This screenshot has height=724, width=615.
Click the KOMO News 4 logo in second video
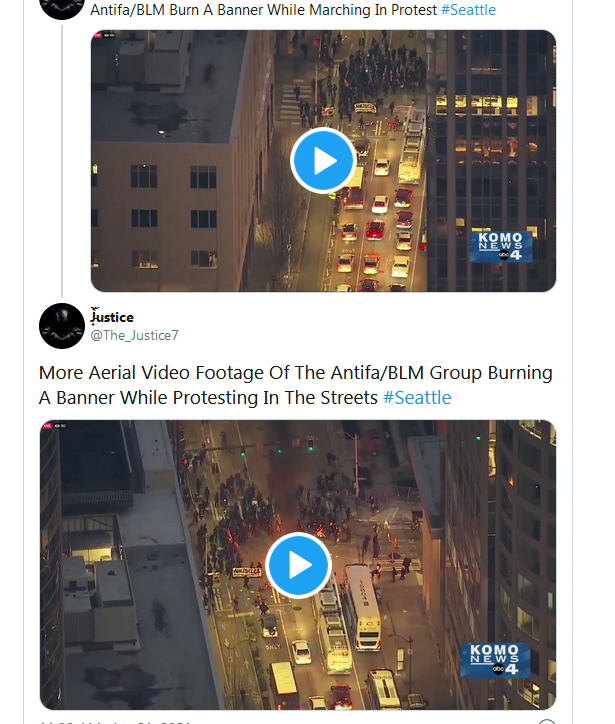coord(495,660)
